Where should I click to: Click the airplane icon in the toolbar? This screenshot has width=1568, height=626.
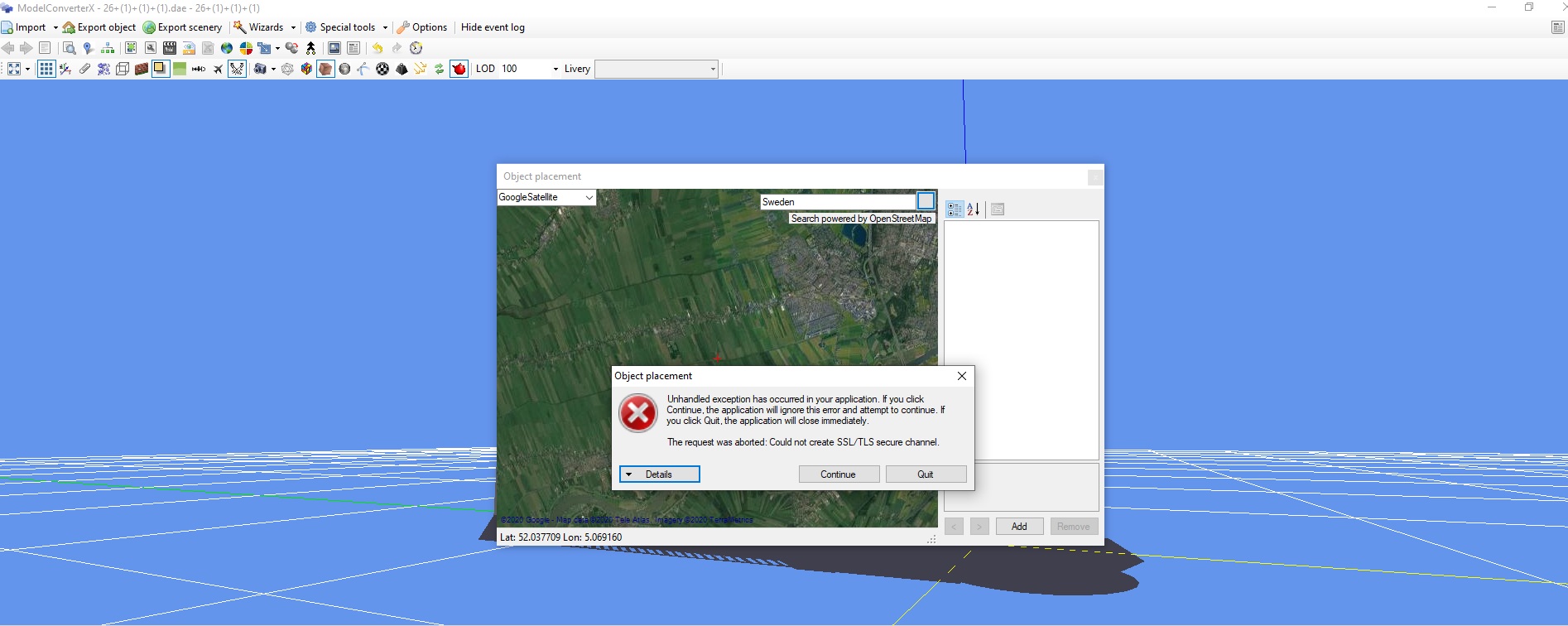pyautogui.click(x=218, y=69)
